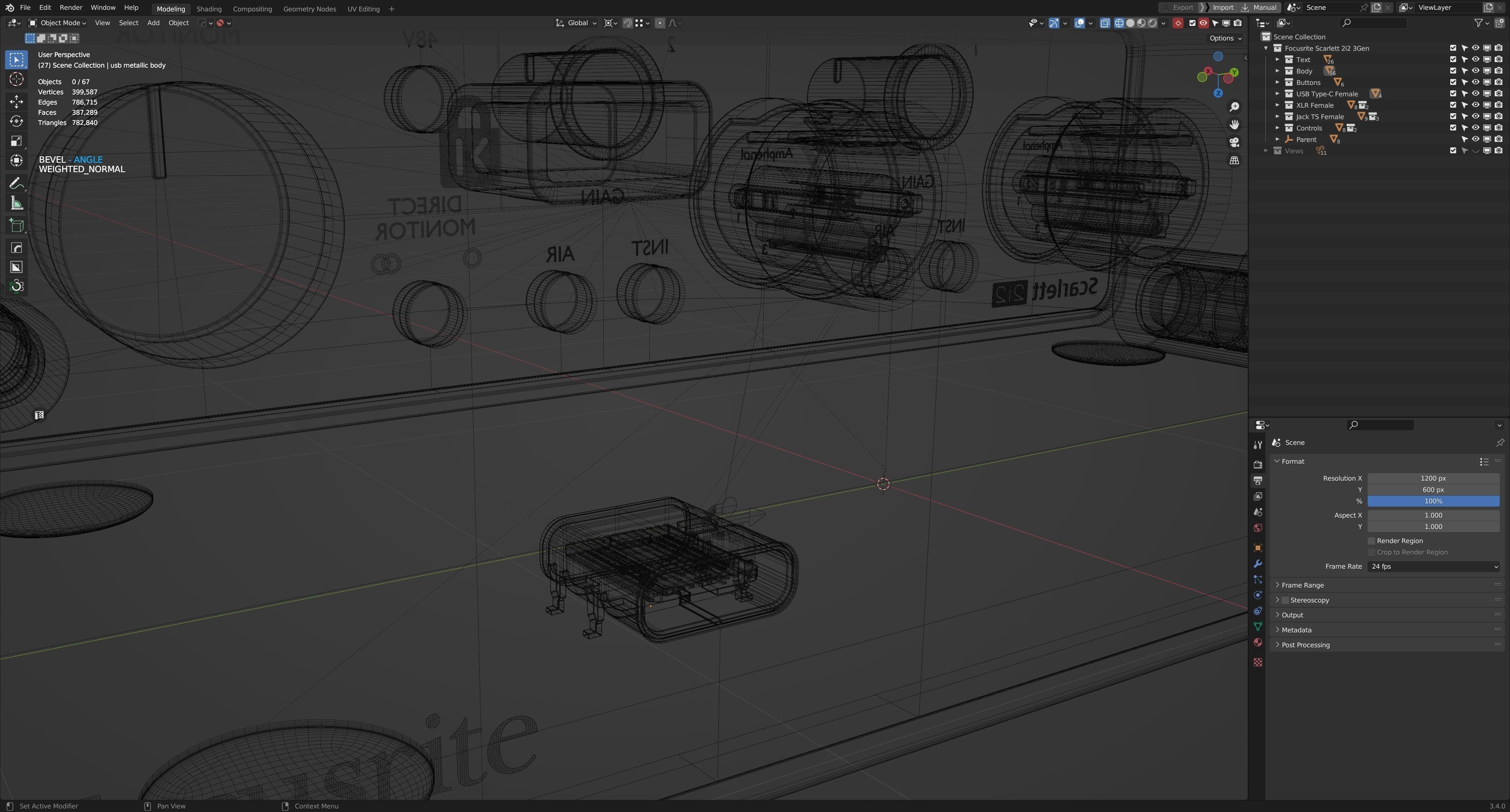
Task: Toggle viewport overlays
Action: (x=1079, y=23)
